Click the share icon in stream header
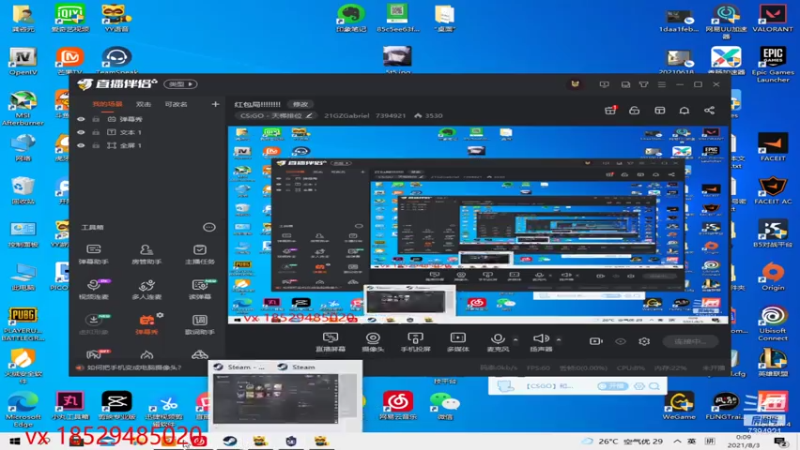This screenshot has width=800, height=450. click(x=709, y=110)
